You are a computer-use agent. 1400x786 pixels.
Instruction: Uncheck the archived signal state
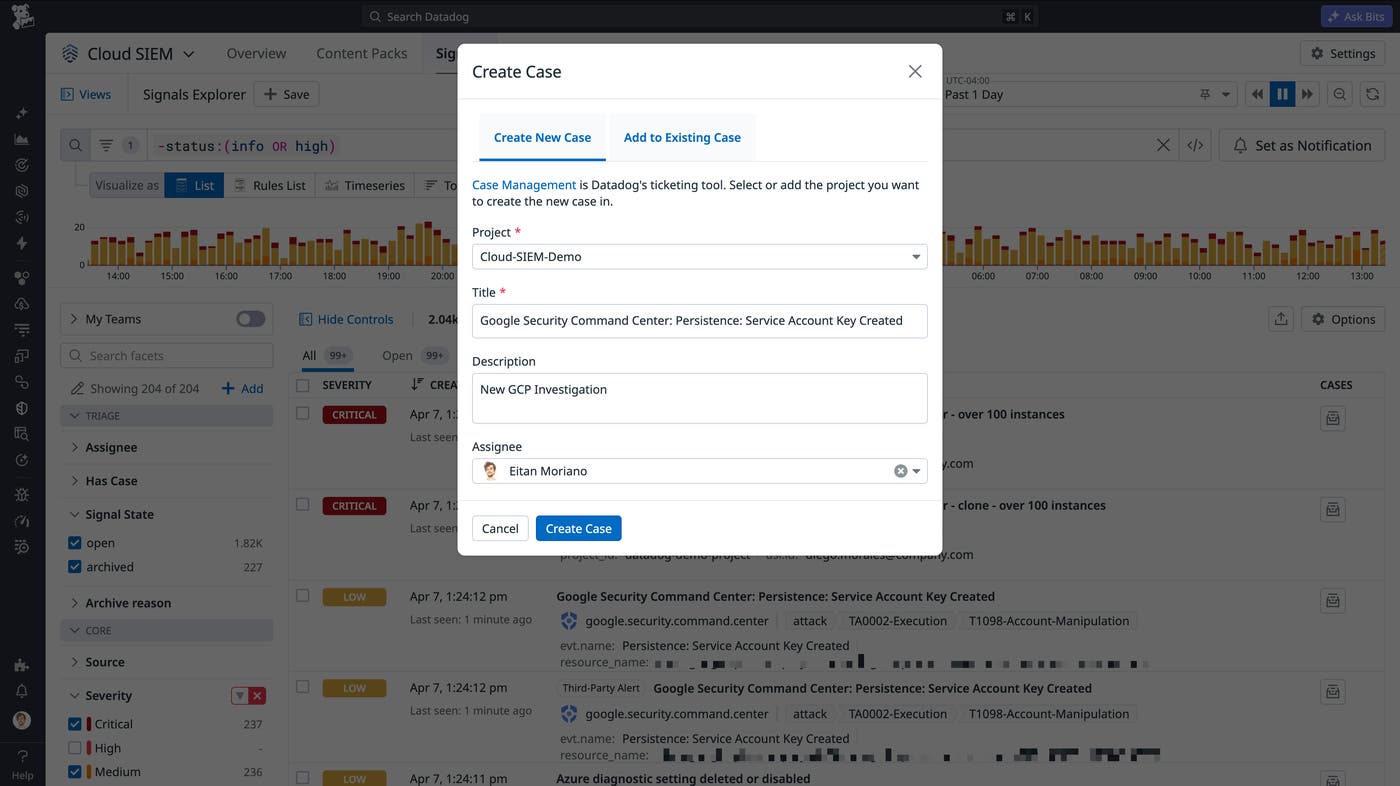(74, 567)
